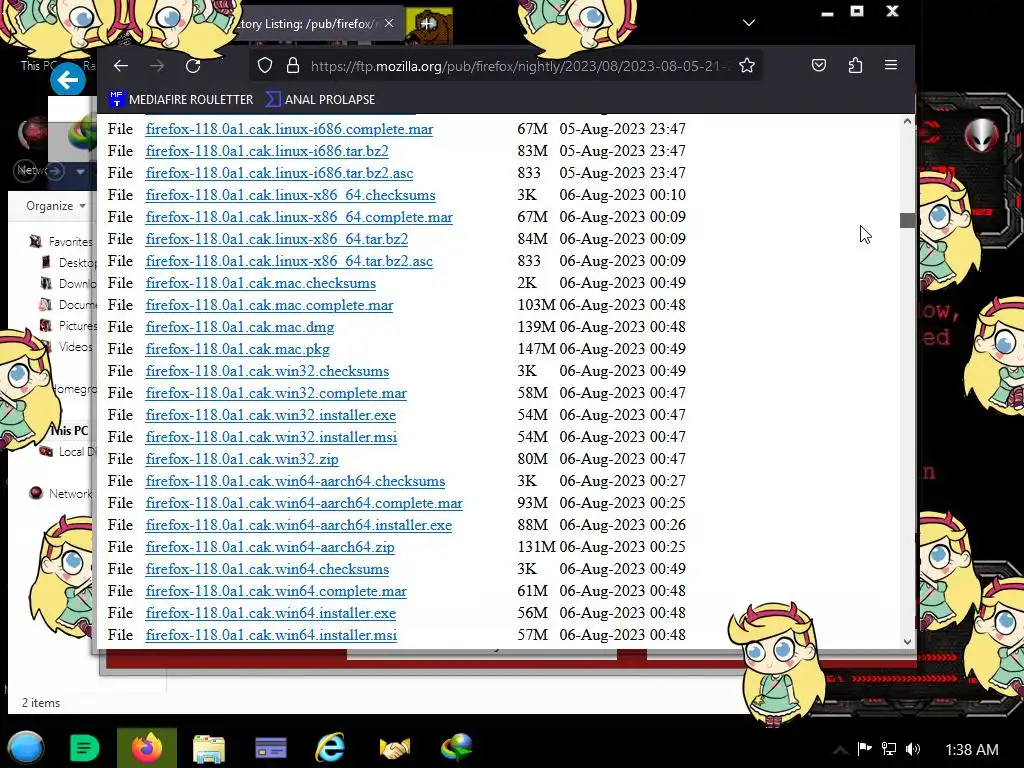This screenshot has height=768, width=1024.
Task: Open handshake icon on taskbar
Action: [394, 748]
